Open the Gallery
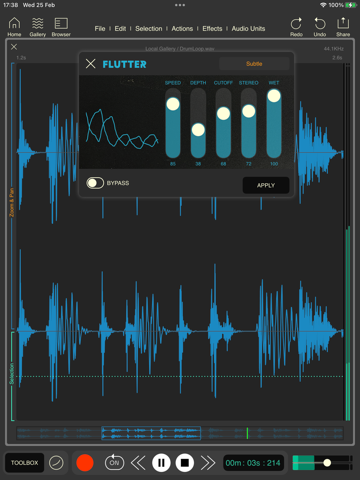 coord(38,27)
